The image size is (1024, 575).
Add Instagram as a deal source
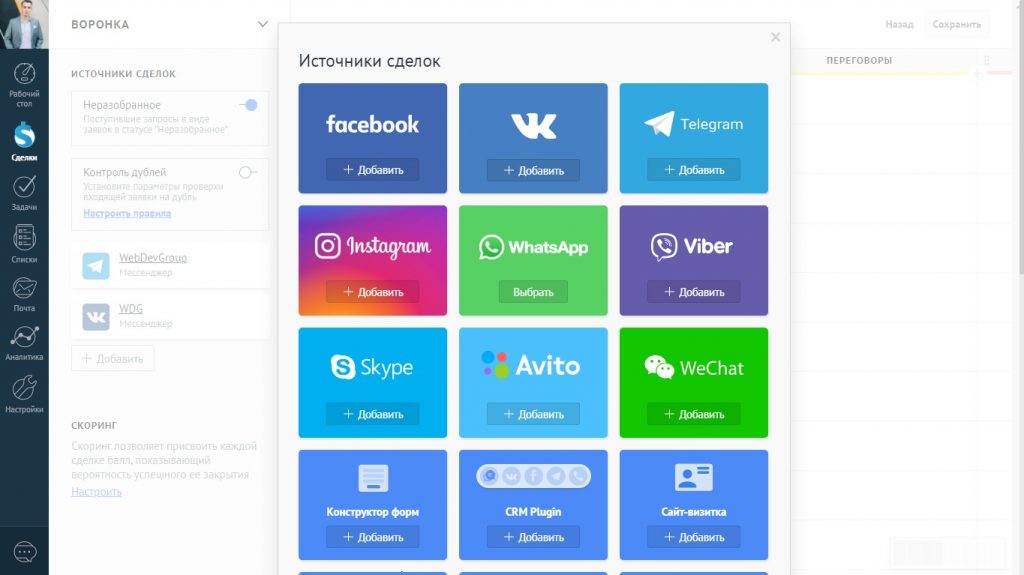(373, 292)
